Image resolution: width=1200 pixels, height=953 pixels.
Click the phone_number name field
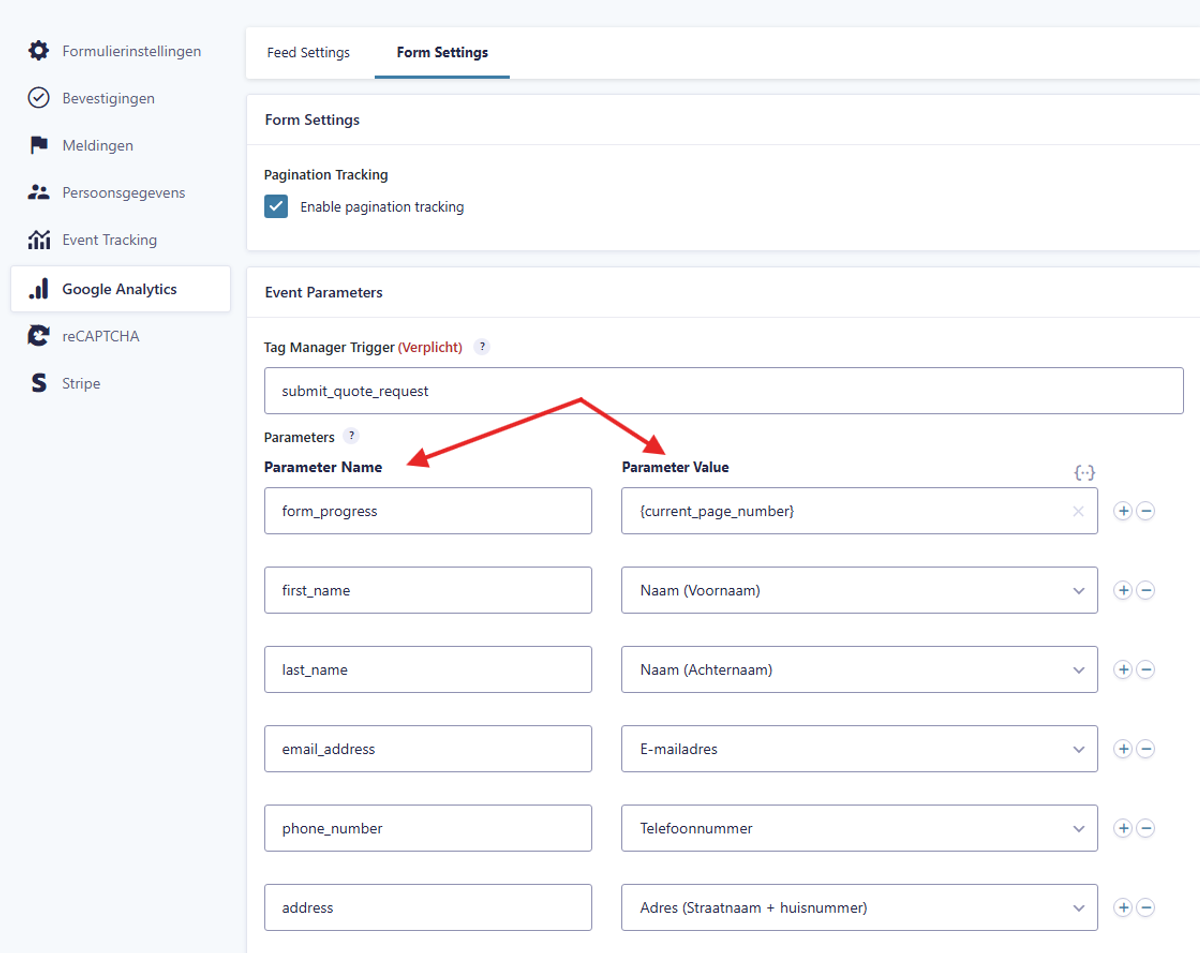click(x=428, y=828)
